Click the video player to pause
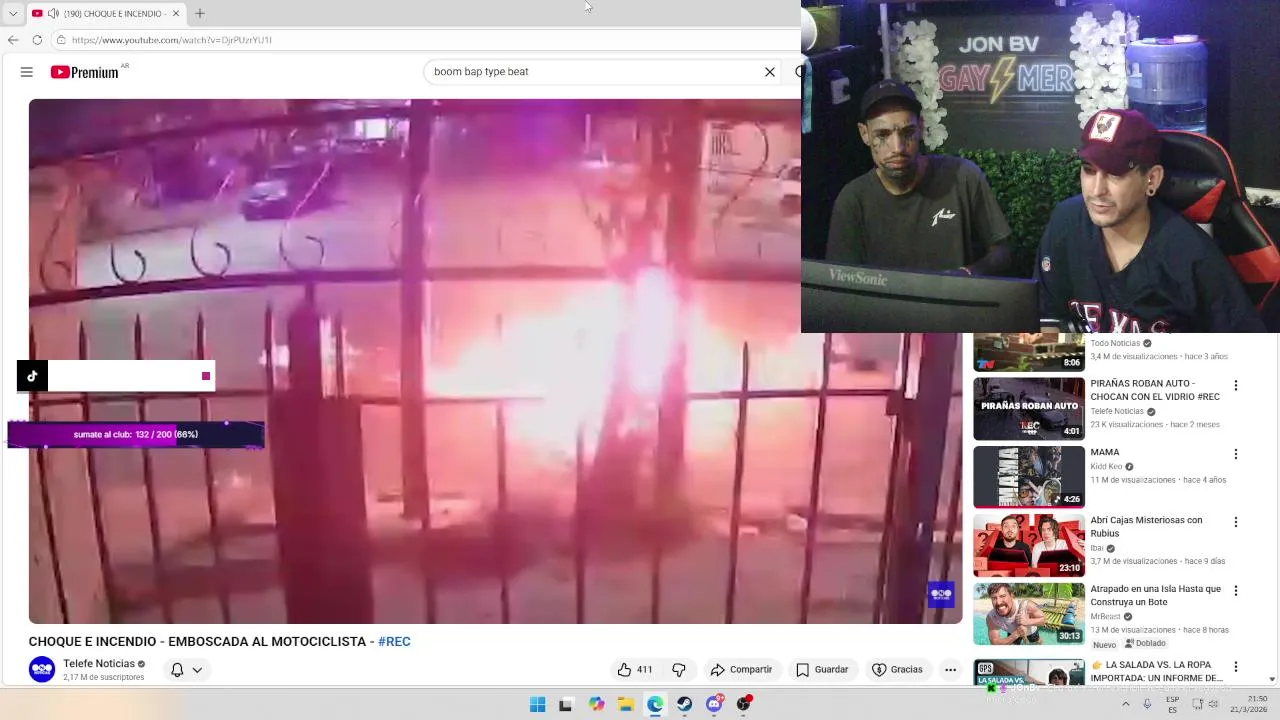 (x=495, y=361)
